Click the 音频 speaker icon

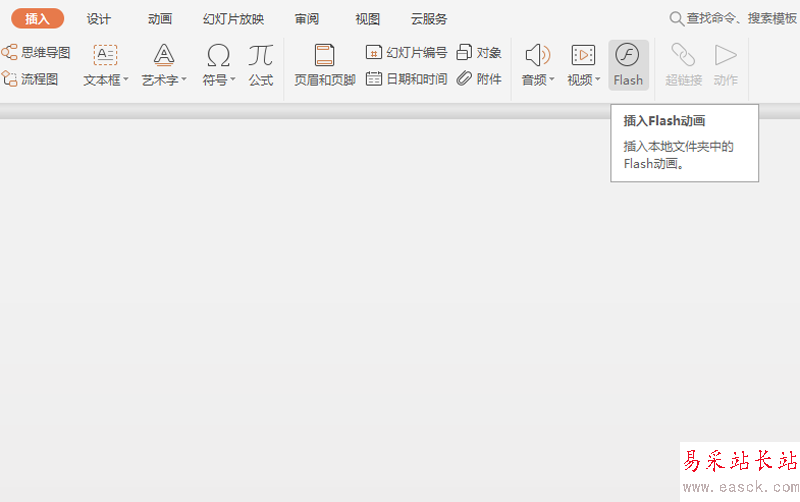(x=538, y=55)
